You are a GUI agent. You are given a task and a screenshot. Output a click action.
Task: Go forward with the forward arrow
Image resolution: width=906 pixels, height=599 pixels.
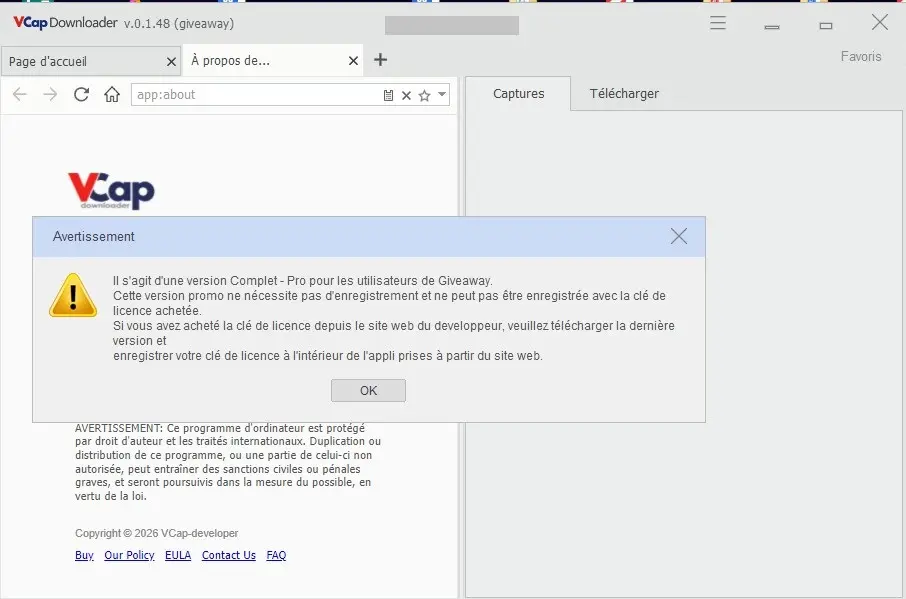tap(50, 95)
